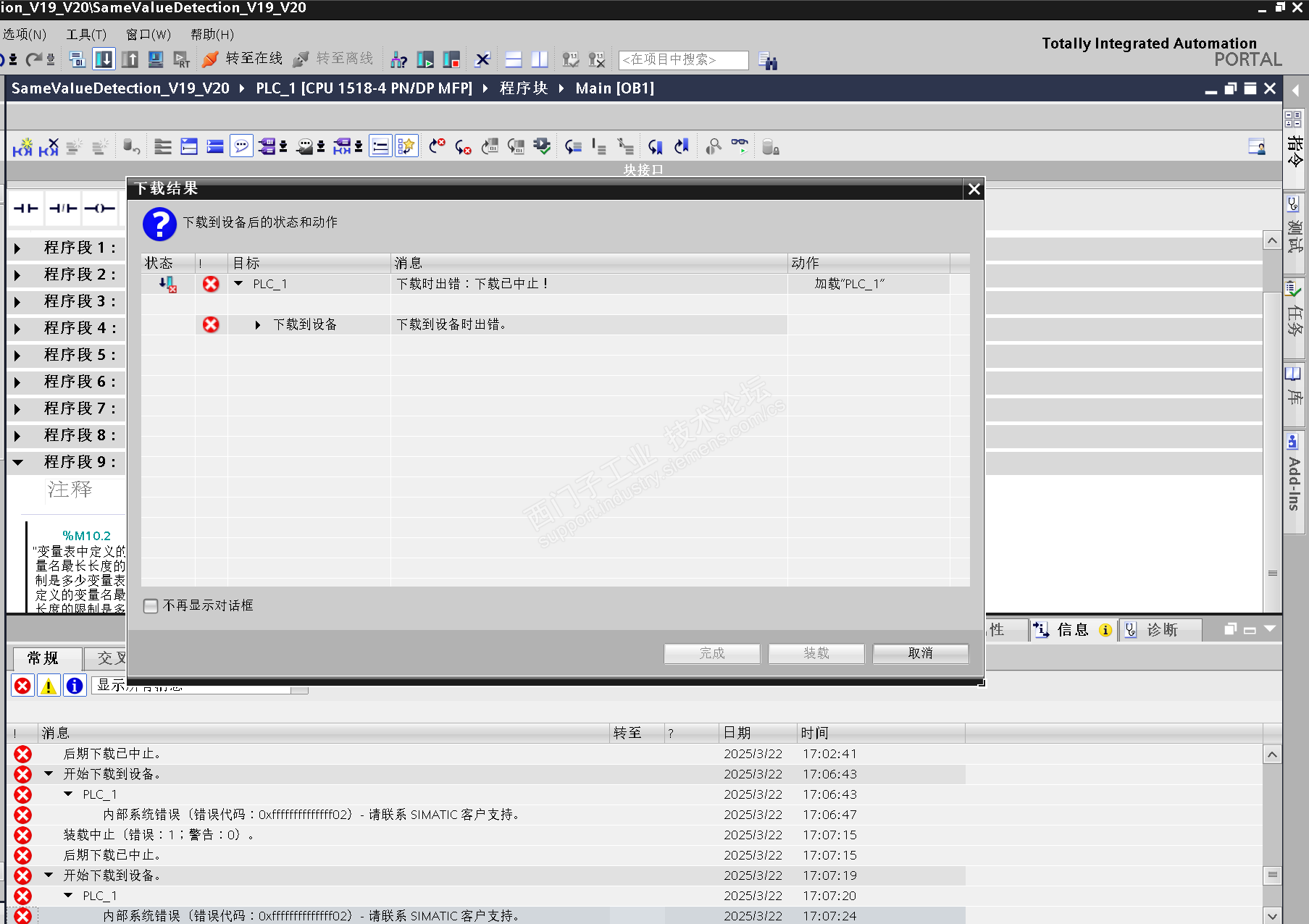Expand 程序段 4 network
The width and height of the screenshot is (1309, 924).
point(17,329)
